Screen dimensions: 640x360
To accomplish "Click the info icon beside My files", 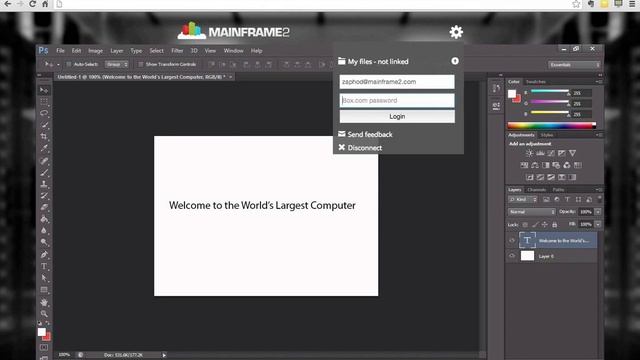I will (455, 61).
